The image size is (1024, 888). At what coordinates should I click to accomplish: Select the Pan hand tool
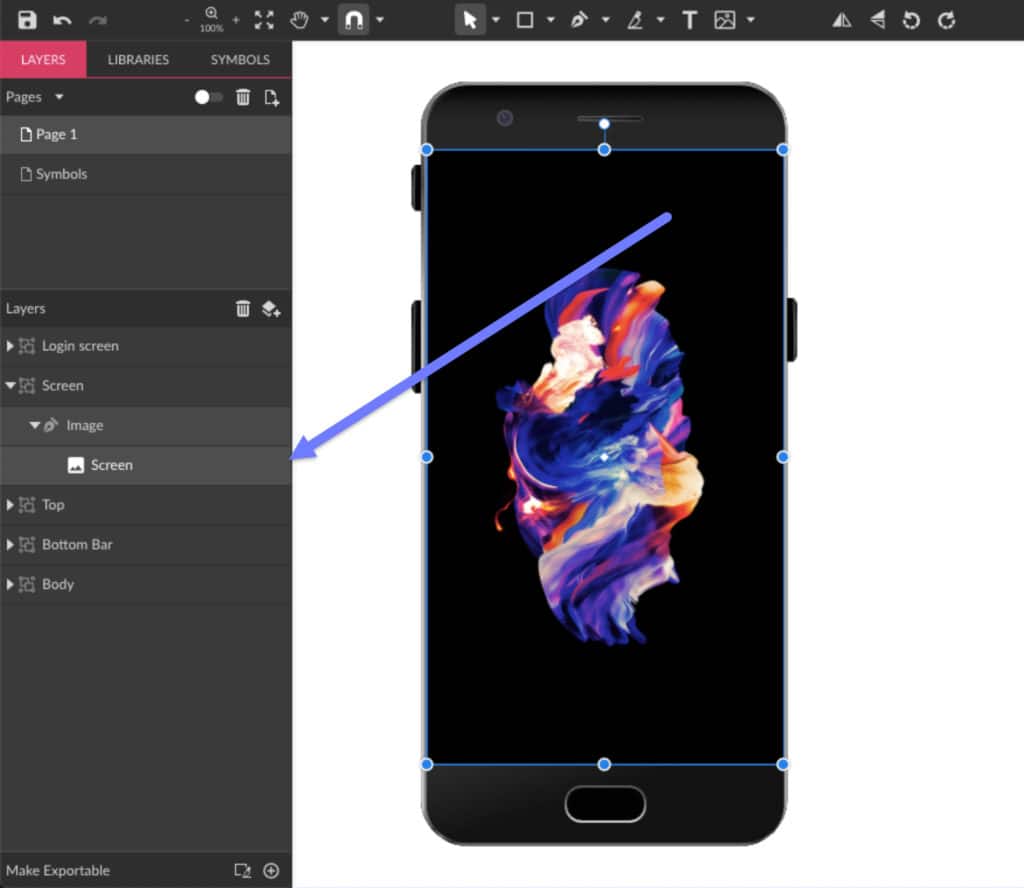click(299, 20)
